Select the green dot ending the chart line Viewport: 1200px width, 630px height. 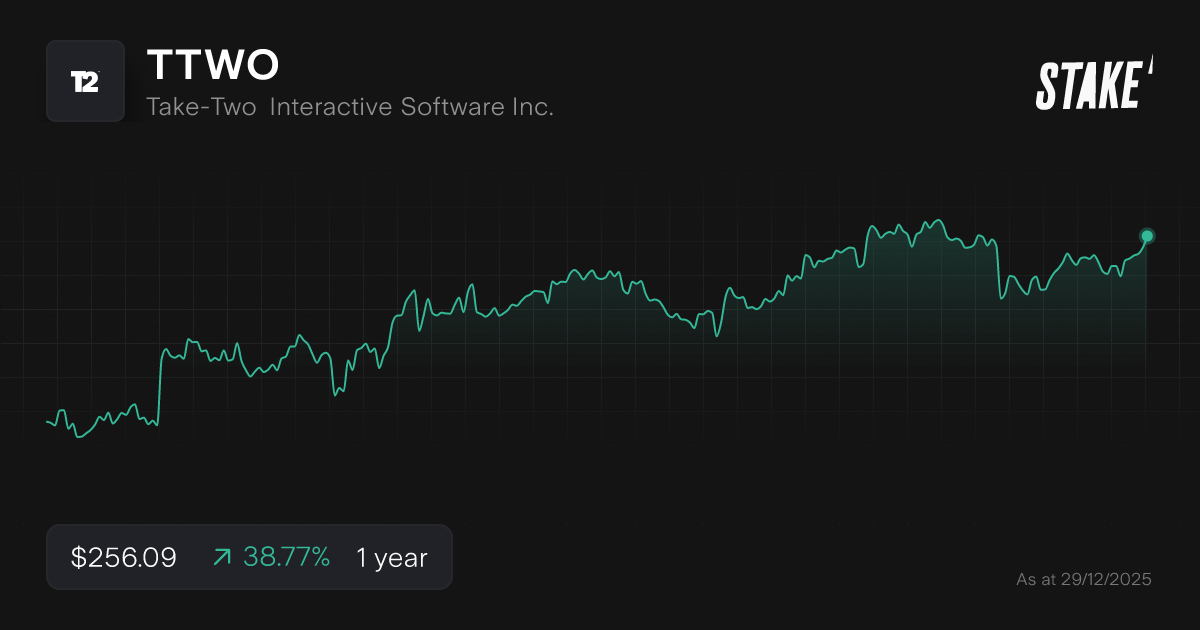(1147, 236)
